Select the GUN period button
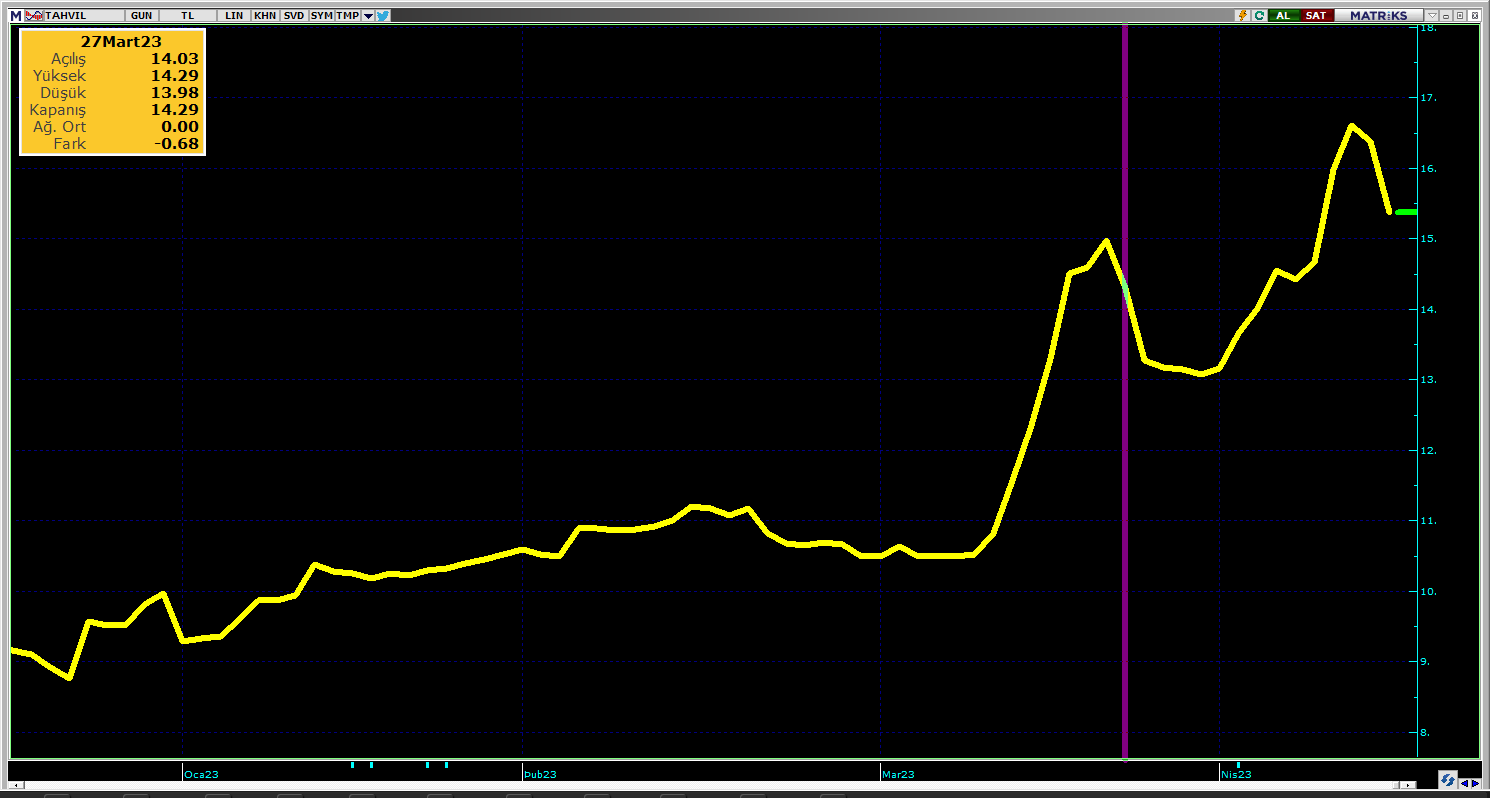This screenshot has width=1490, height=798. [141, 16]
